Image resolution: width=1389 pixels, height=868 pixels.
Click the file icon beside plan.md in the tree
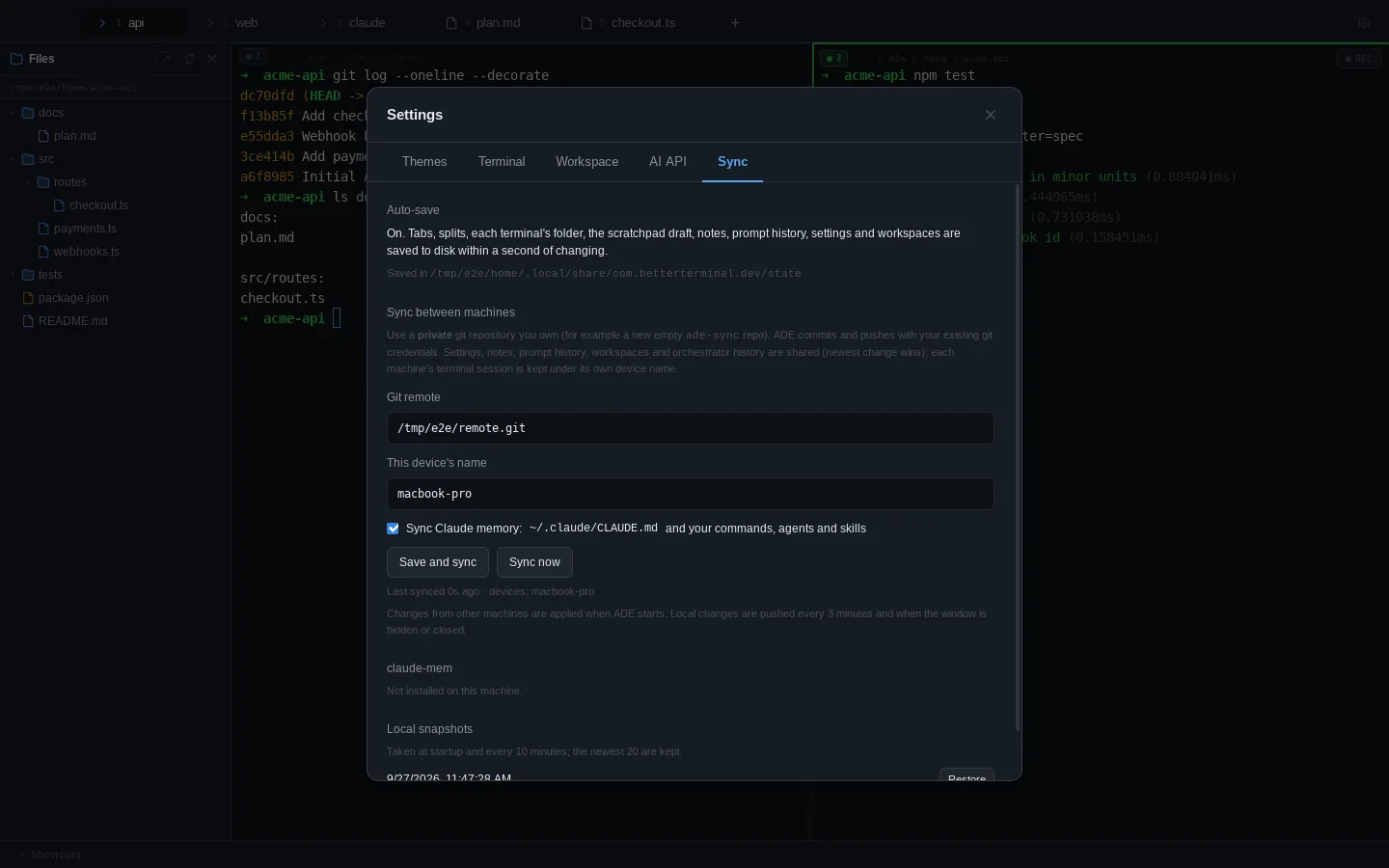coord(44,136)
